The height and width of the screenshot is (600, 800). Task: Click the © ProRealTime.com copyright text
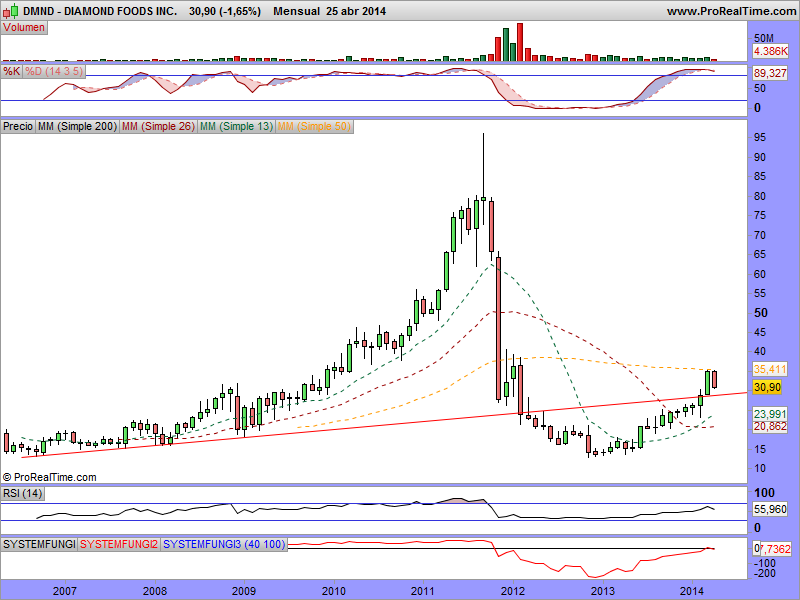tap(49, 477)
